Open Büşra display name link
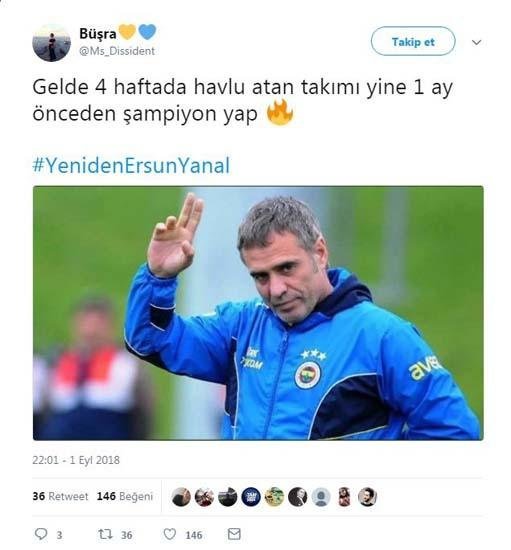The image size is (511, 550). pos(98,34)
